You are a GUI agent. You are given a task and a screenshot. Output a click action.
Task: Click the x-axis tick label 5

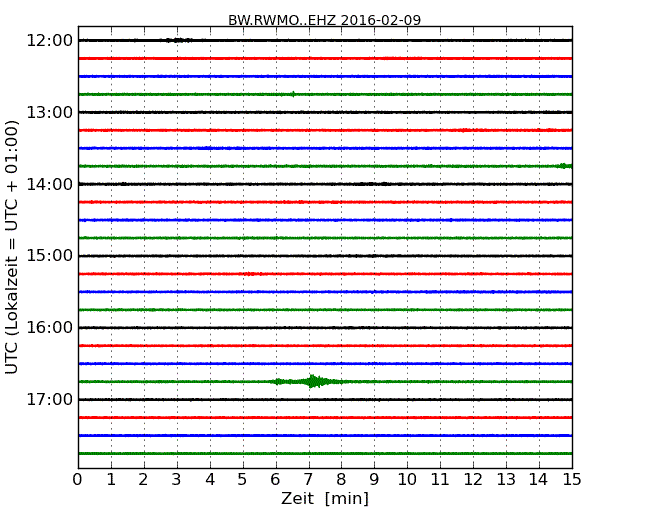tap(243, 480)
